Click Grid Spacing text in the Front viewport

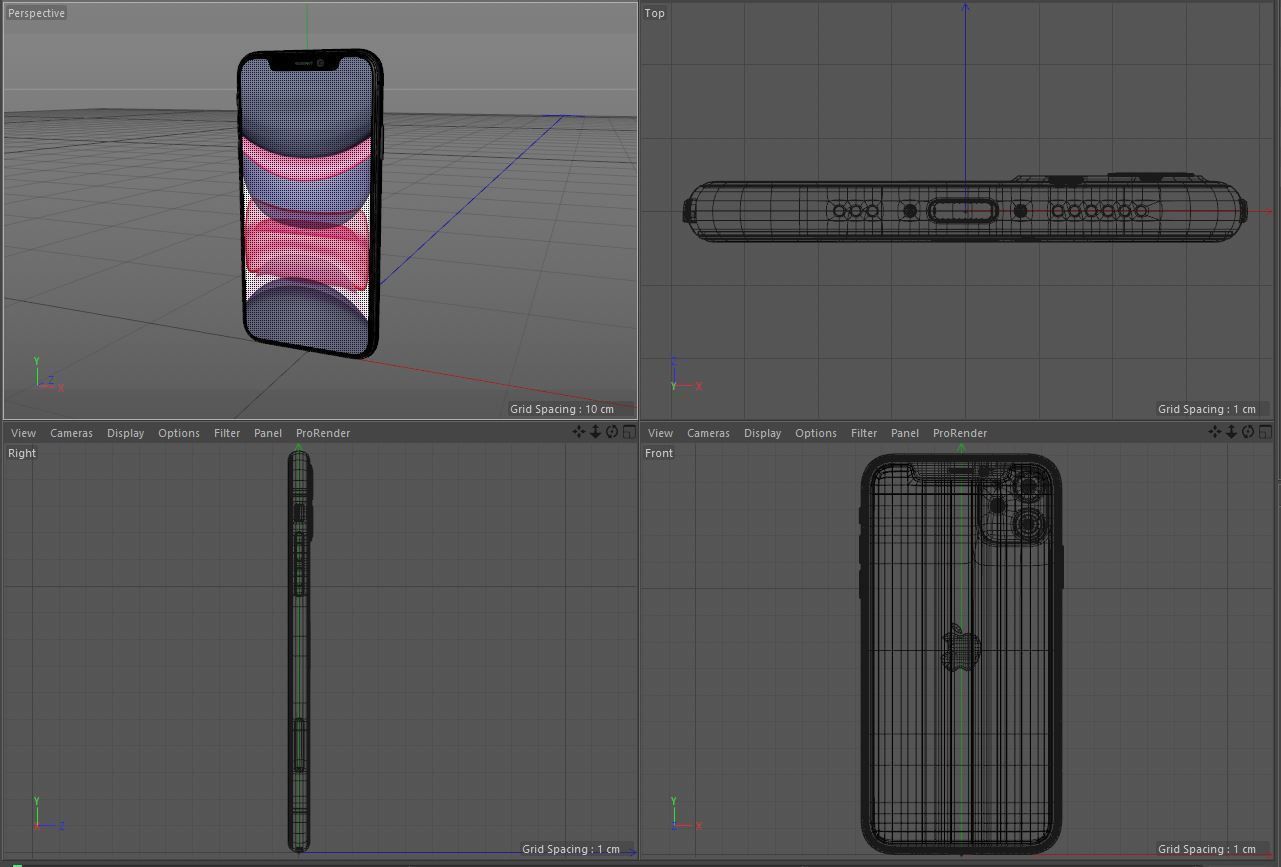1207,849
